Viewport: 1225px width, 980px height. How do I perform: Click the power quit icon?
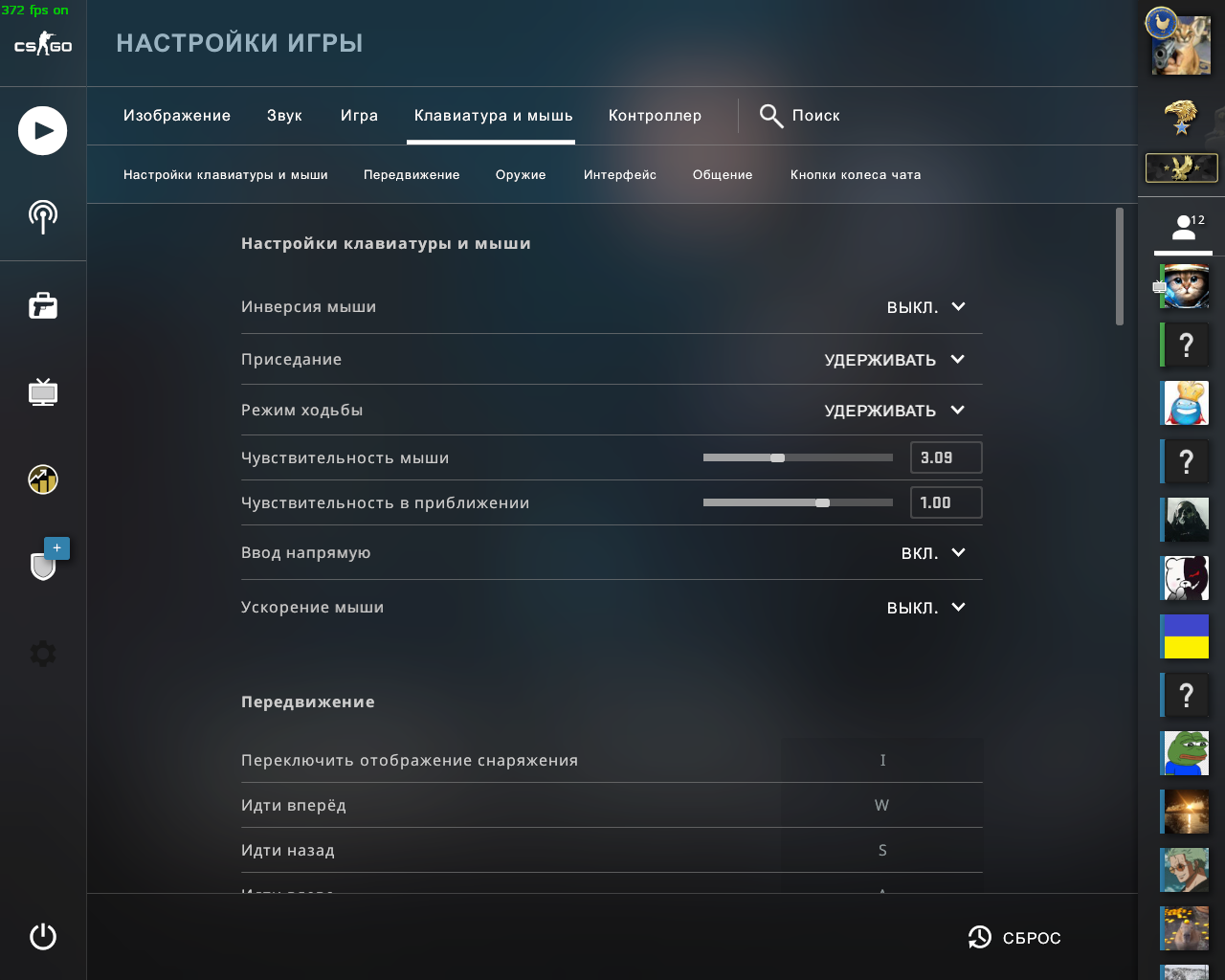[x=43, y=936]
